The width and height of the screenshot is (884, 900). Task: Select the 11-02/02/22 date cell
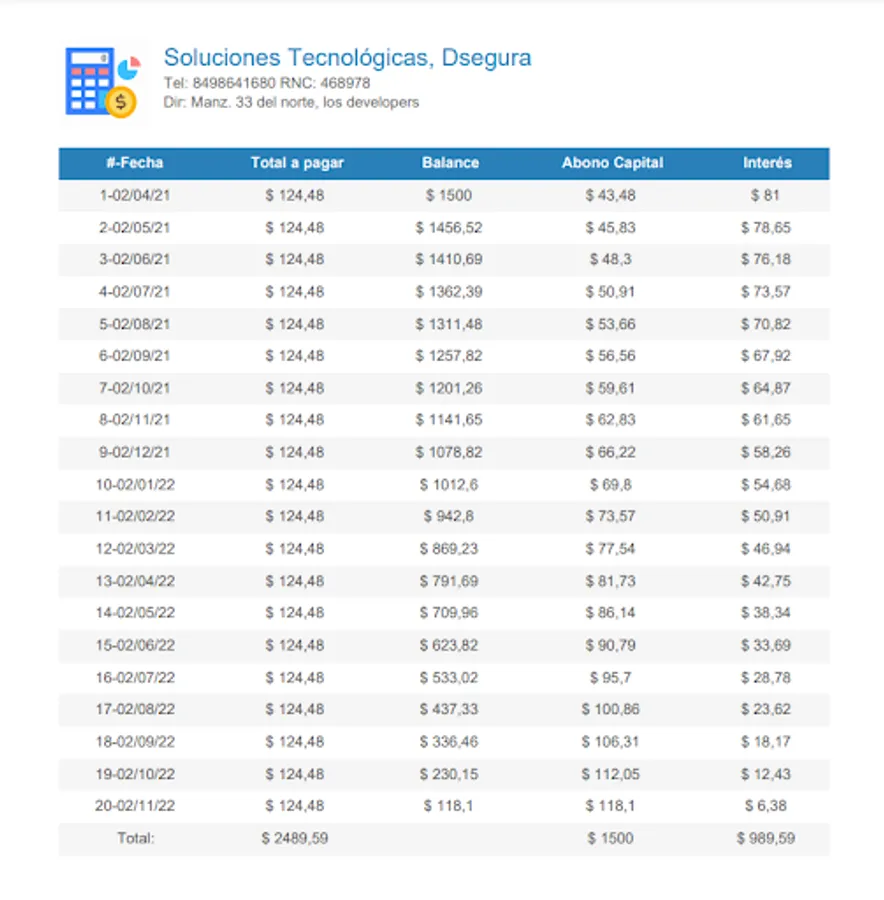(x=135, y=517)
